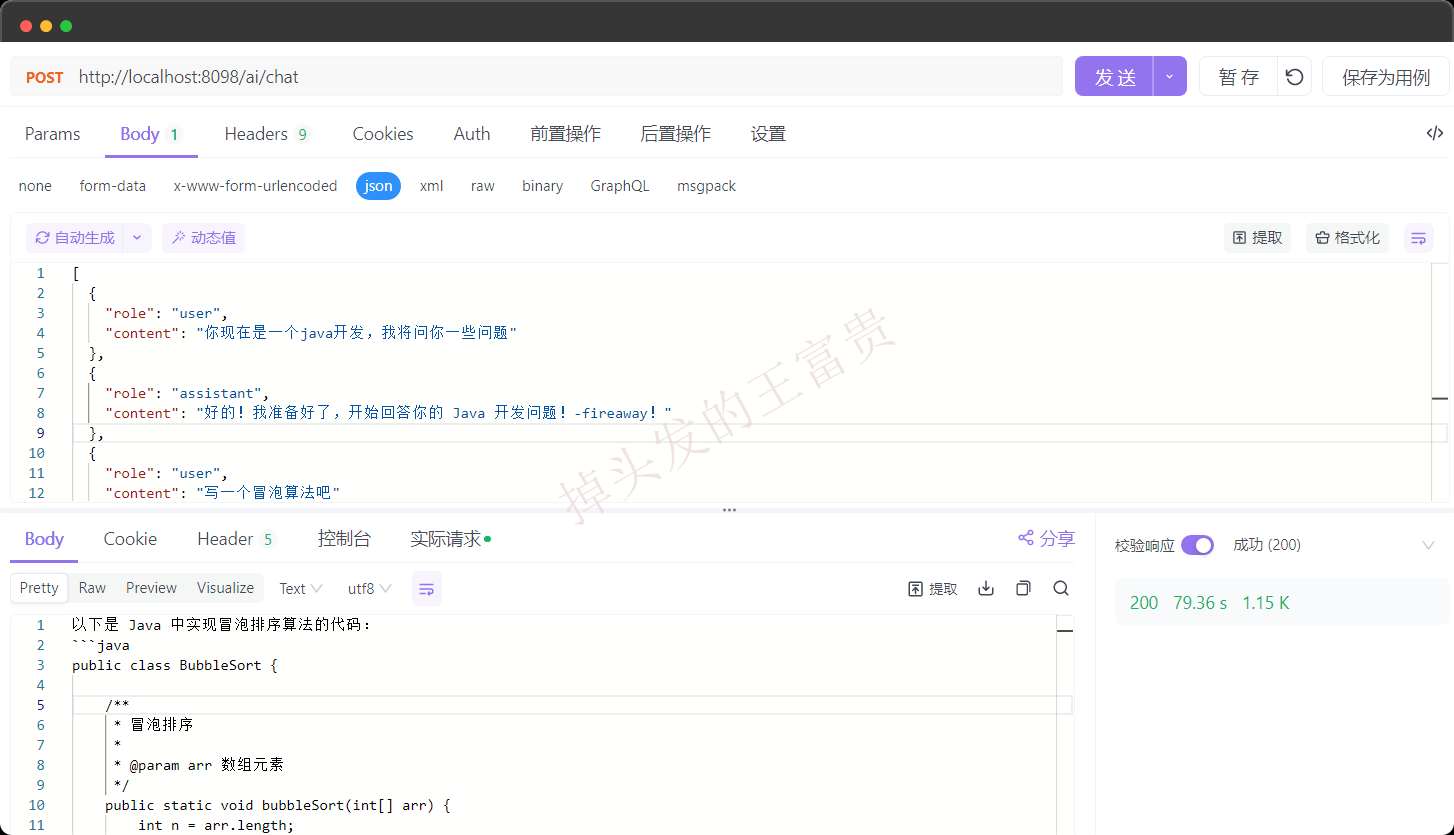
Task: Expand the validation panel chevron
Action: point(1427,545)
